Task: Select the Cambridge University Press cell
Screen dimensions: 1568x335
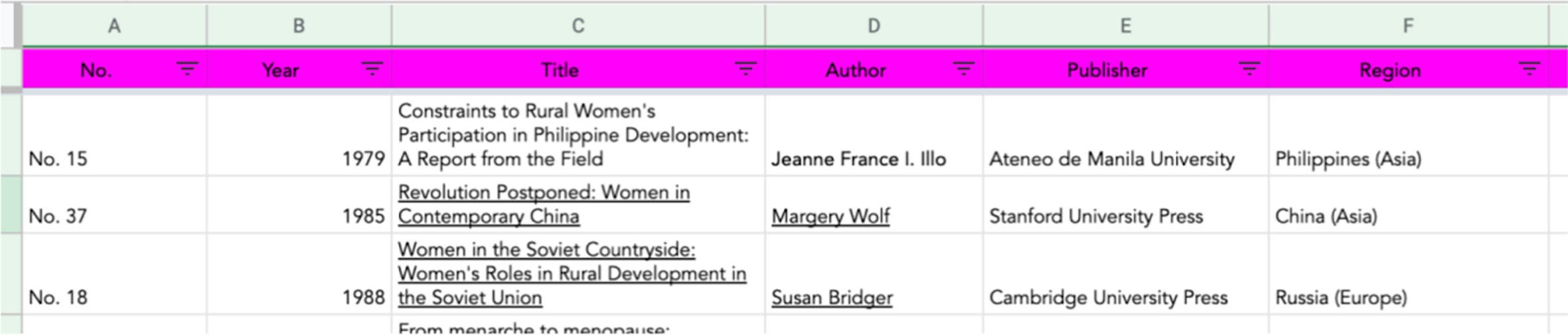Action: tap(1126, 274)
